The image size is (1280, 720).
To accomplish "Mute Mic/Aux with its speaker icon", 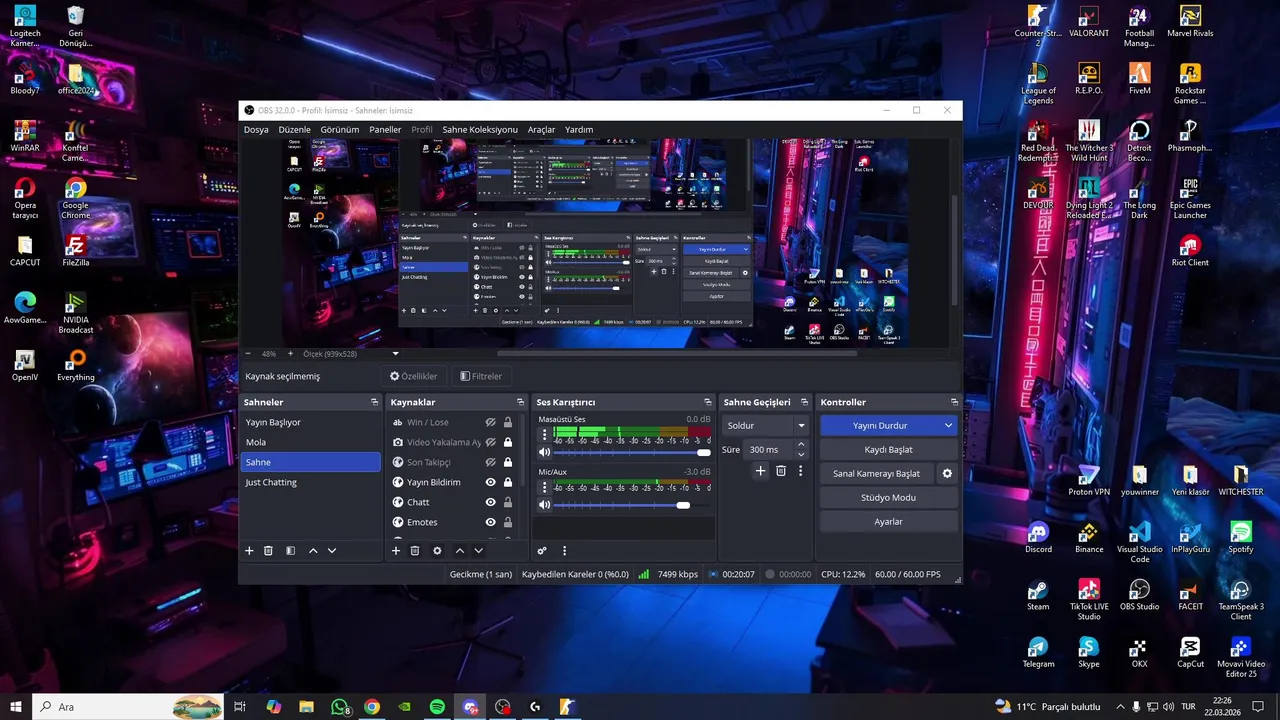I will (545, 505).
